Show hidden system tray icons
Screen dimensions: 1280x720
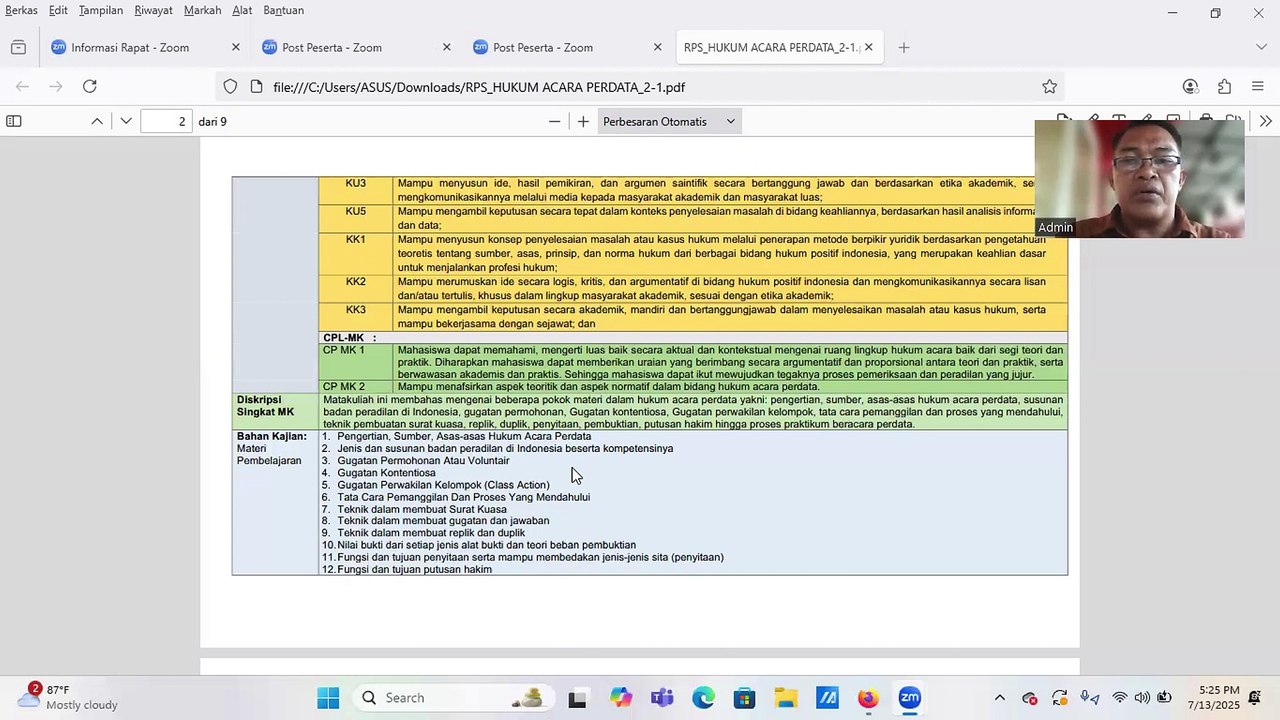pyautogui.click(x=999, y=698)
